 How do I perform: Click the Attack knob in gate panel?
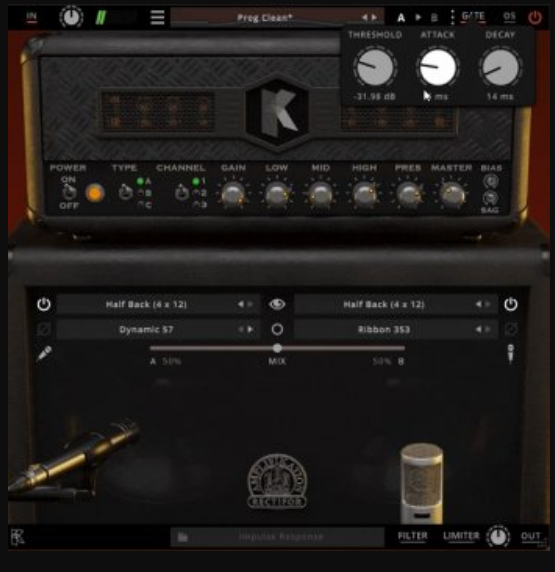438,67
